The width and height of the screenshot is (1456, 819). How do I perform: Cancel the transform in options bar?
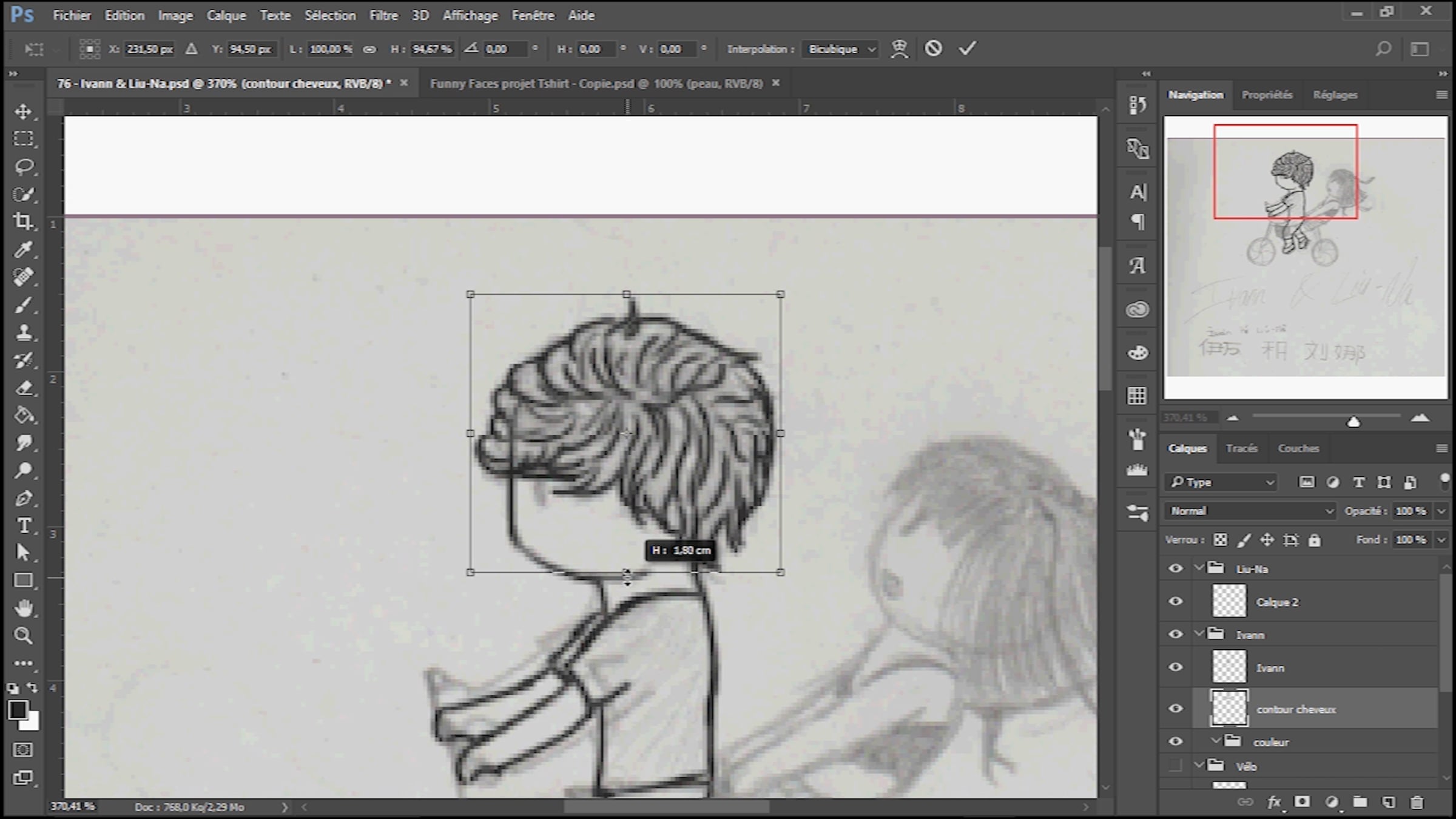tap(933, 49)
